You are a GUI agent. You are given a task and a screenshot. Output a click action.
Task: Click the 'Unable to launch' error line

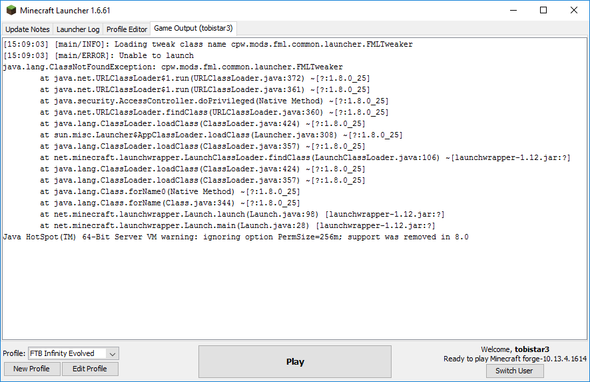[x=99, y=56]
